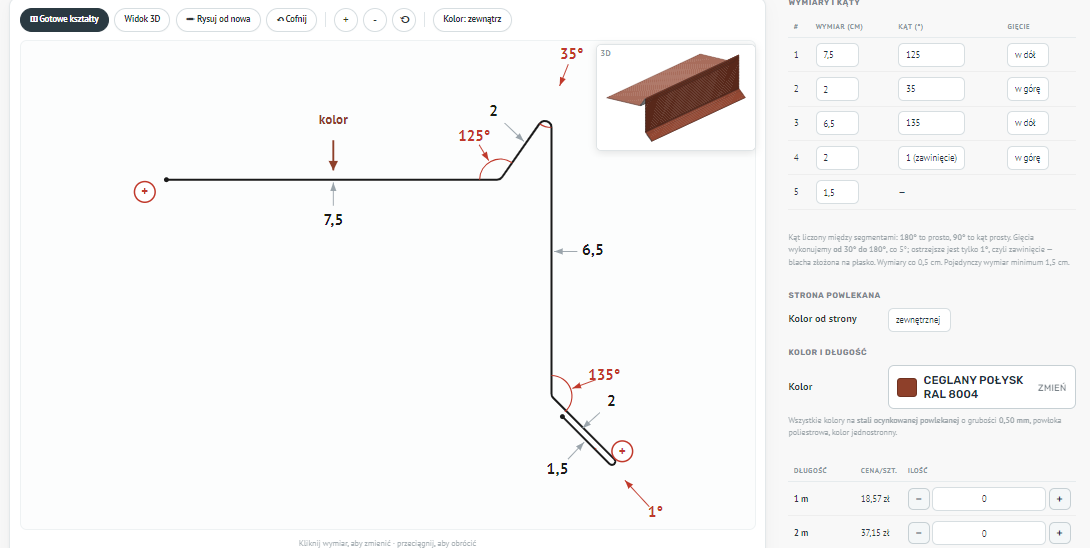Click the 18,57 zł price text
Screen dimensions: 1090x548
coord(875,499)
